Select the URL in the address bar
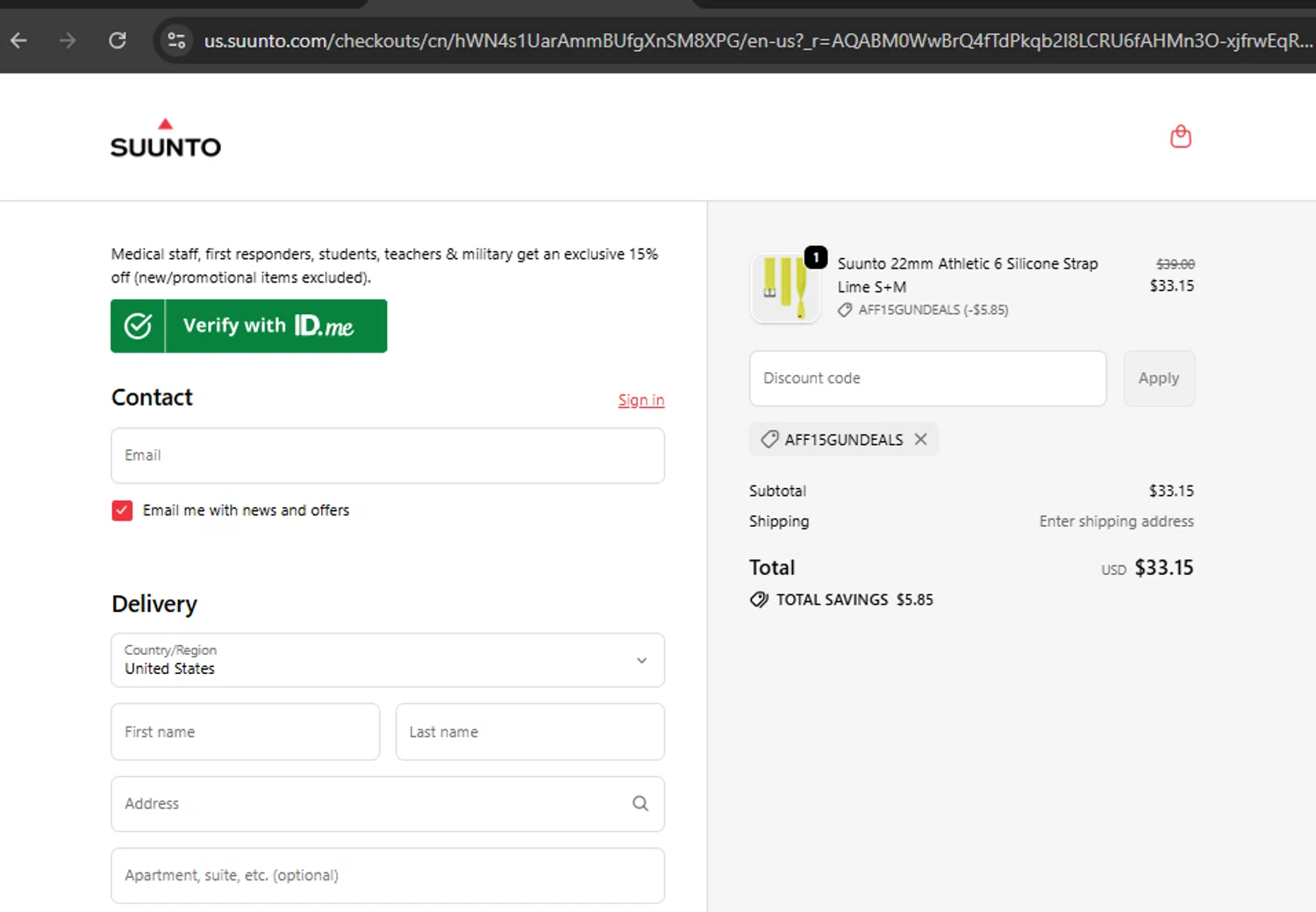Image resolution: width=1316 pixels, height=912 pixels. pyautogui.click(x=757, y=40)
